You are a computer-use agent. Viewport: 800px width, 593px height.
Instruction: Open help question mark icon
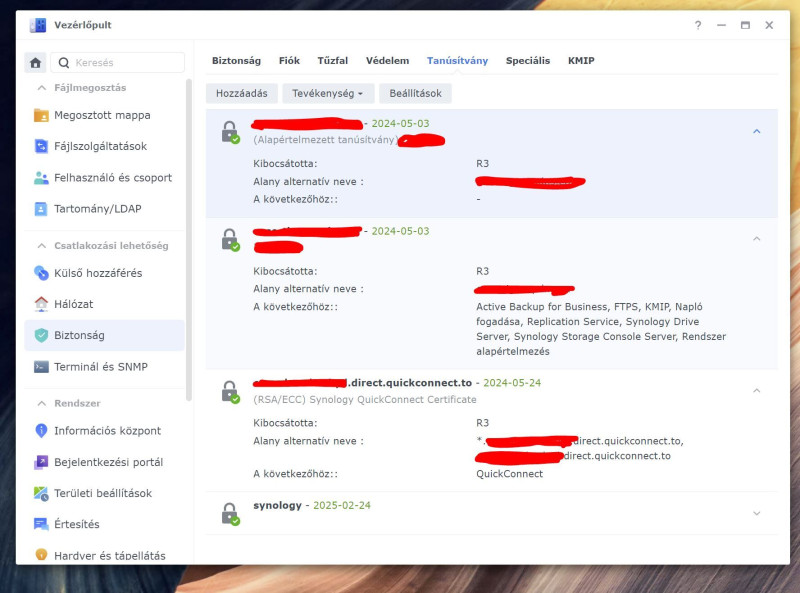(x=697, y=25)
